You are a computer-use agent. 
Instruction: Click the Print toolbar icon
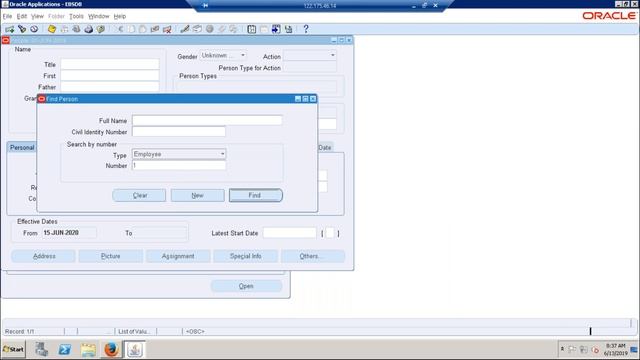pos(89,29)
